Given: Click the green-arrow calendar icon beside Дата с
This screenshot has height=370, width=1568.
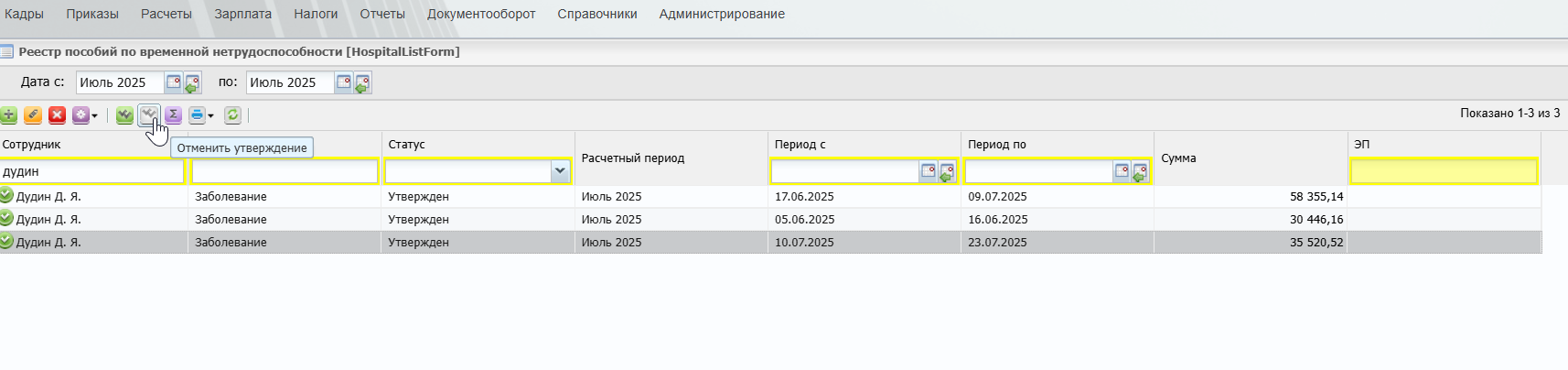Looking at the screenshot, I should coord(192,83).
